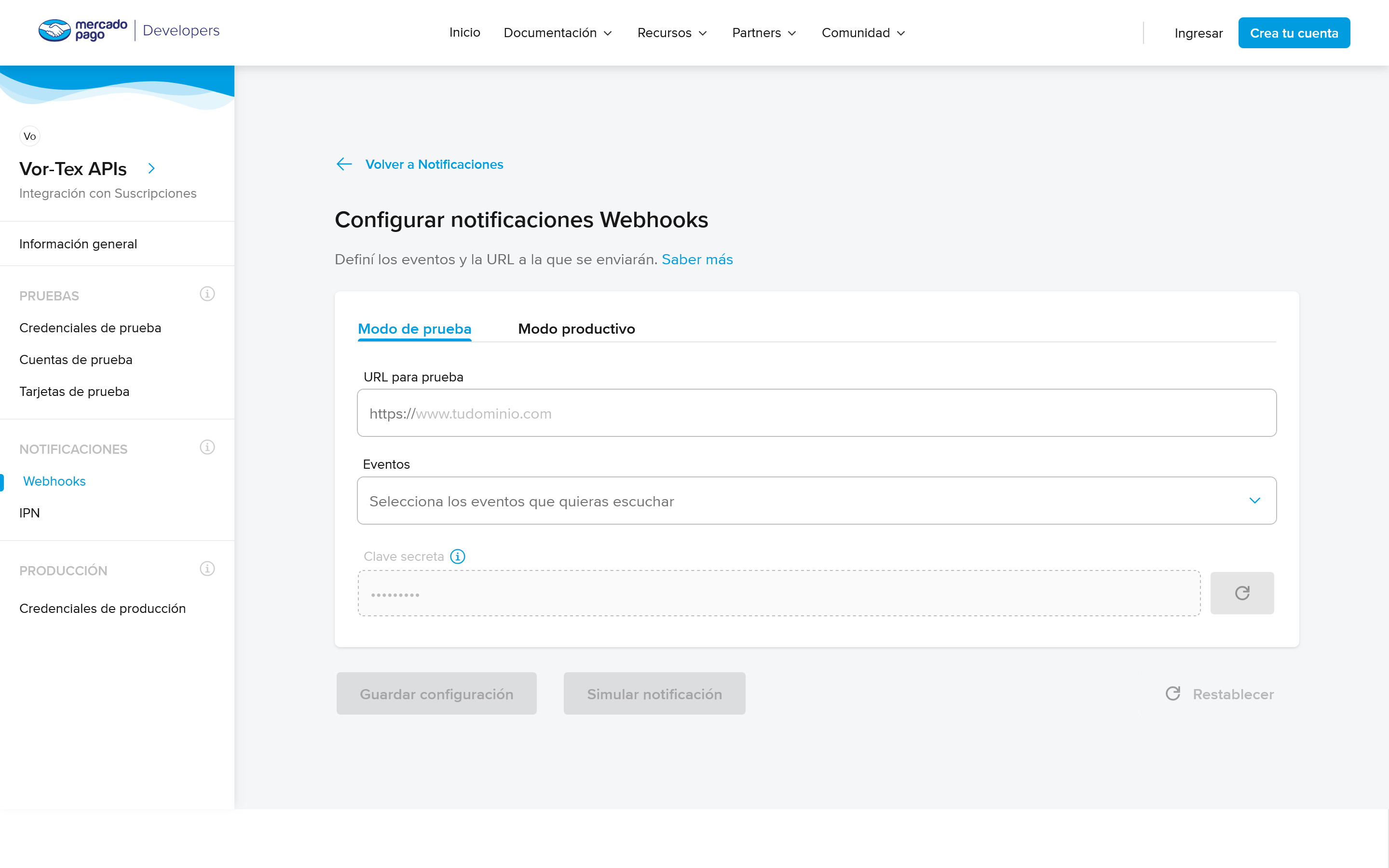Image resolution: width=1389 pixels, height=868 pixels.
Task: Click the Vo application avatar
Action: click(29, 136)
